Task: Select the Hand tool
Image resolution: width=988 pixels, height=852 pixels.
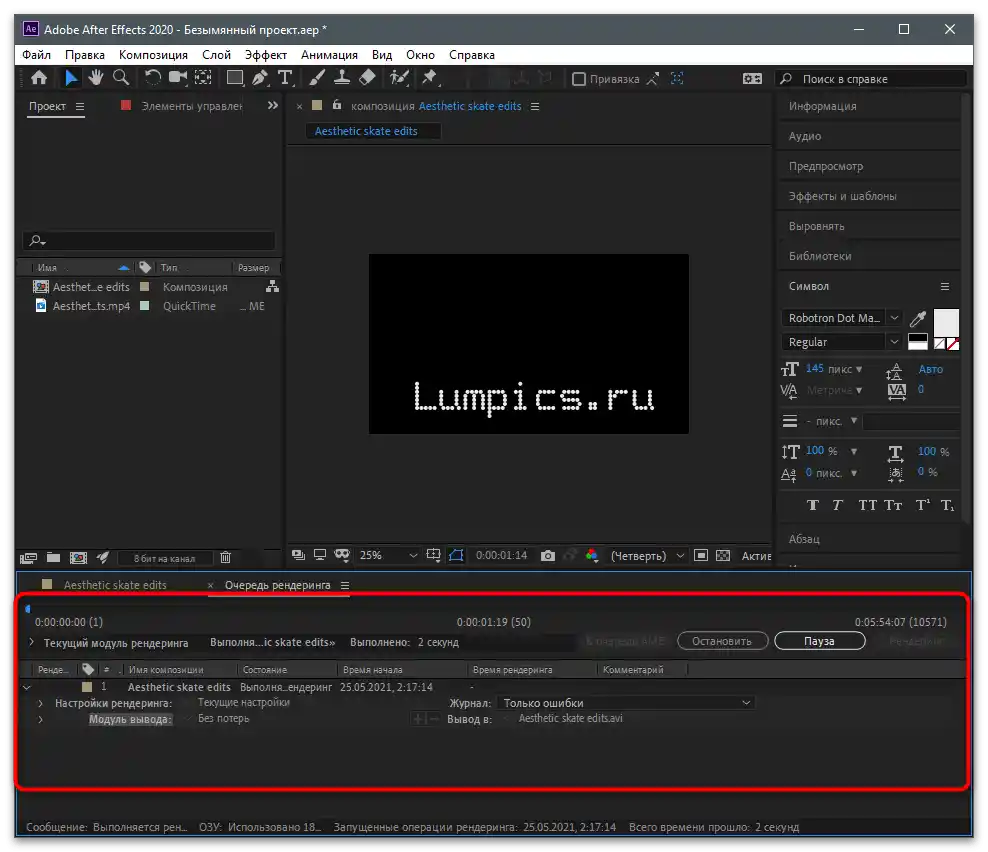Action: [x=96, y=78]
